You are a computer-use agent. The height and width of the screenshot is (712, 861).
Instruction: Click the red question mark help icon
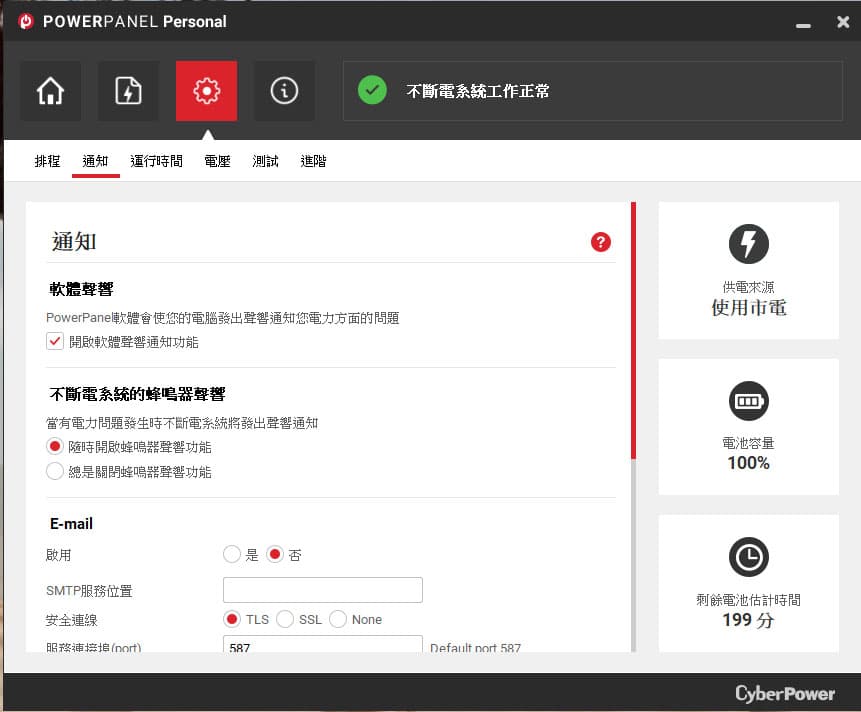pos(601,242)
